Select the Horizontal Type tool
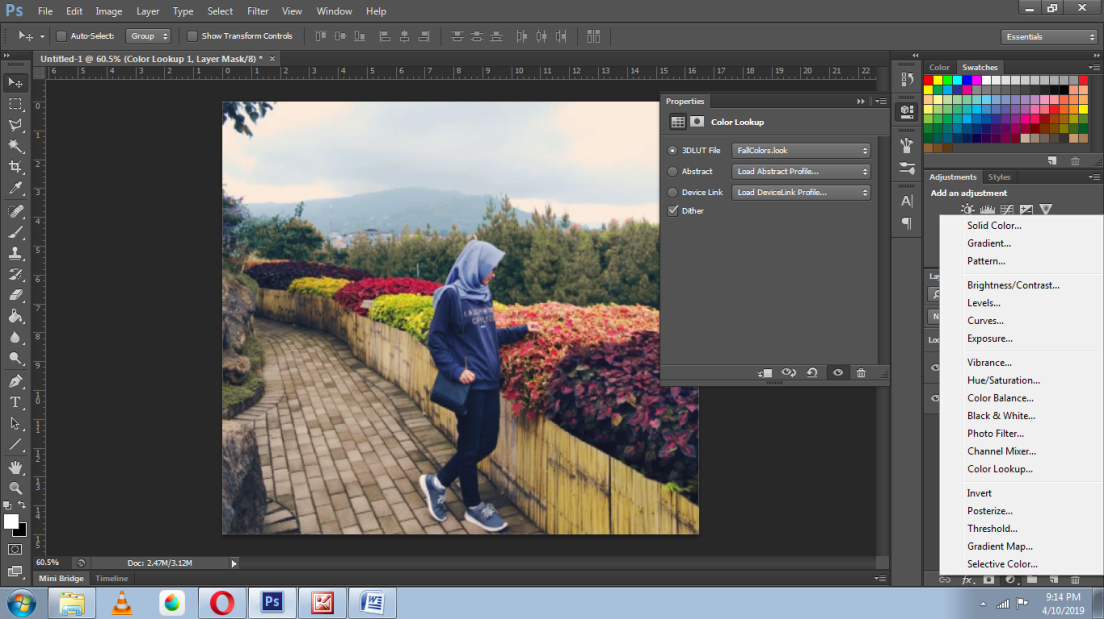 (15, 402)
